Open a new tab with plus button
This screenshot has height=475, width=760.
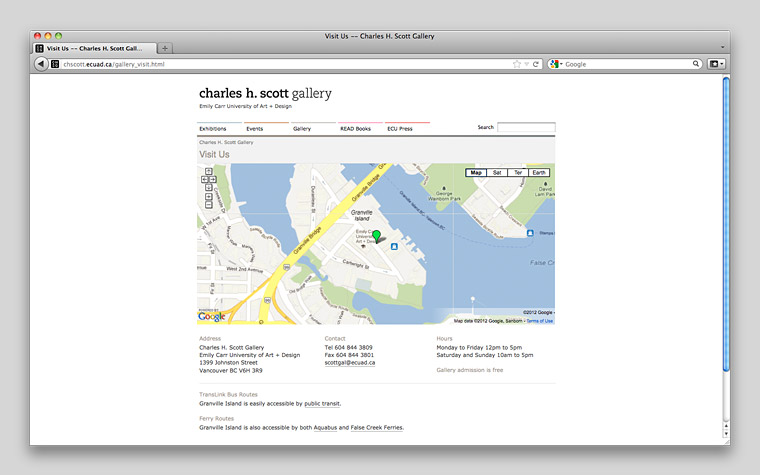coord(165,48)
